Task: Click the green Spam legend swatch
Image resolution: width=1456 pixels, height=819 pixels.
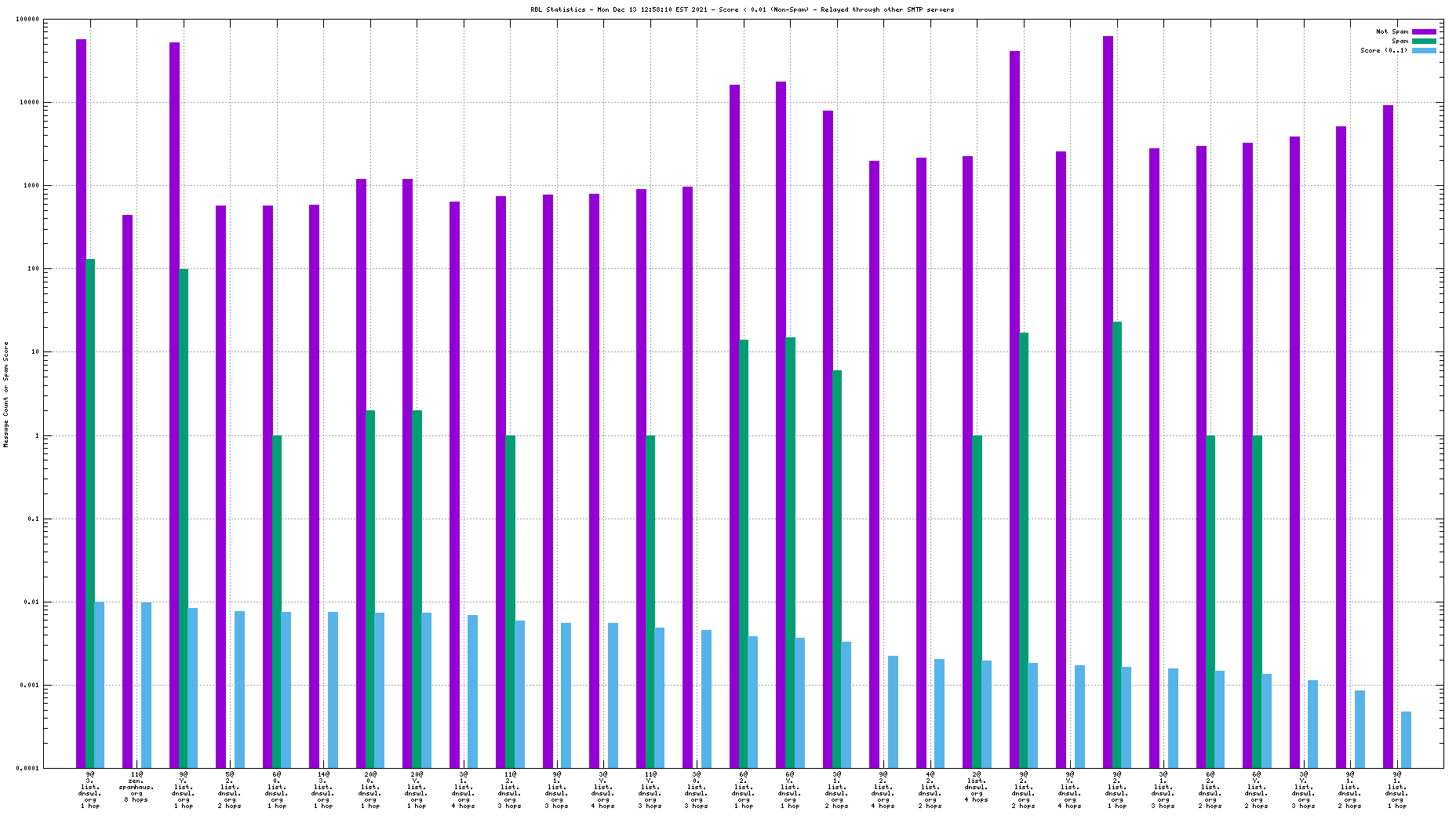Action: pyautogui.click(x=1424, y=41)
